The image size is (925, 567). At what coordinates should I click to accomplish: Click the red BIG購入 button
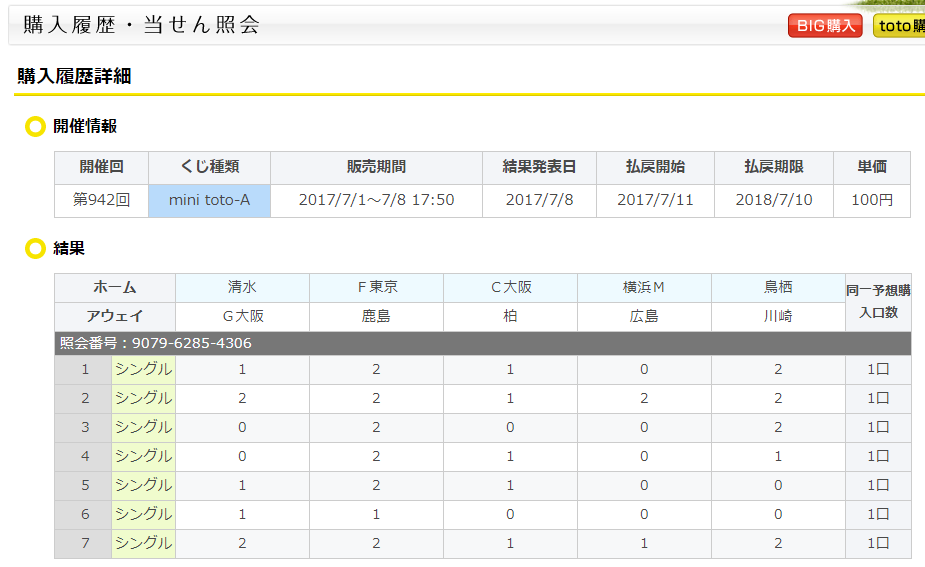coord(825,25)
